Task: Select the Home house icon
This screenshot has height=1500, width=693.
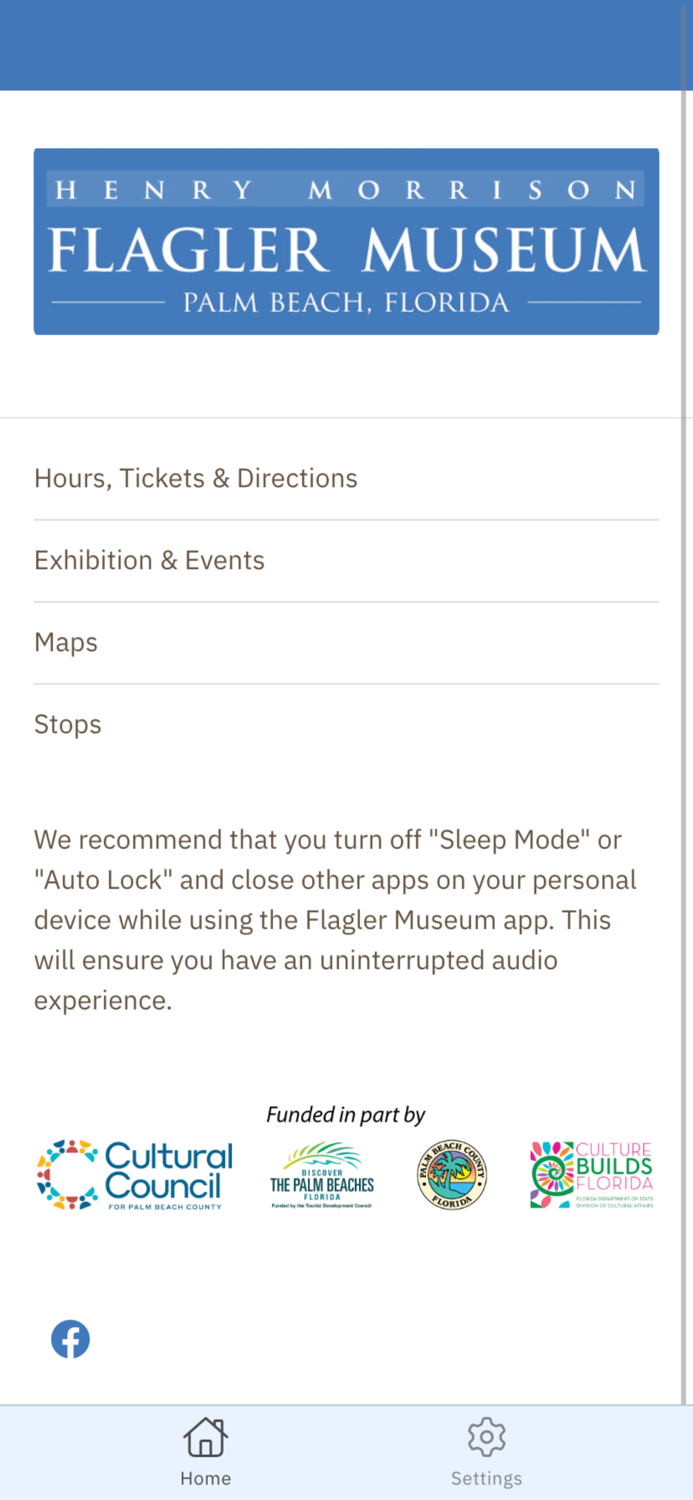Action: tap(205, 1436)
